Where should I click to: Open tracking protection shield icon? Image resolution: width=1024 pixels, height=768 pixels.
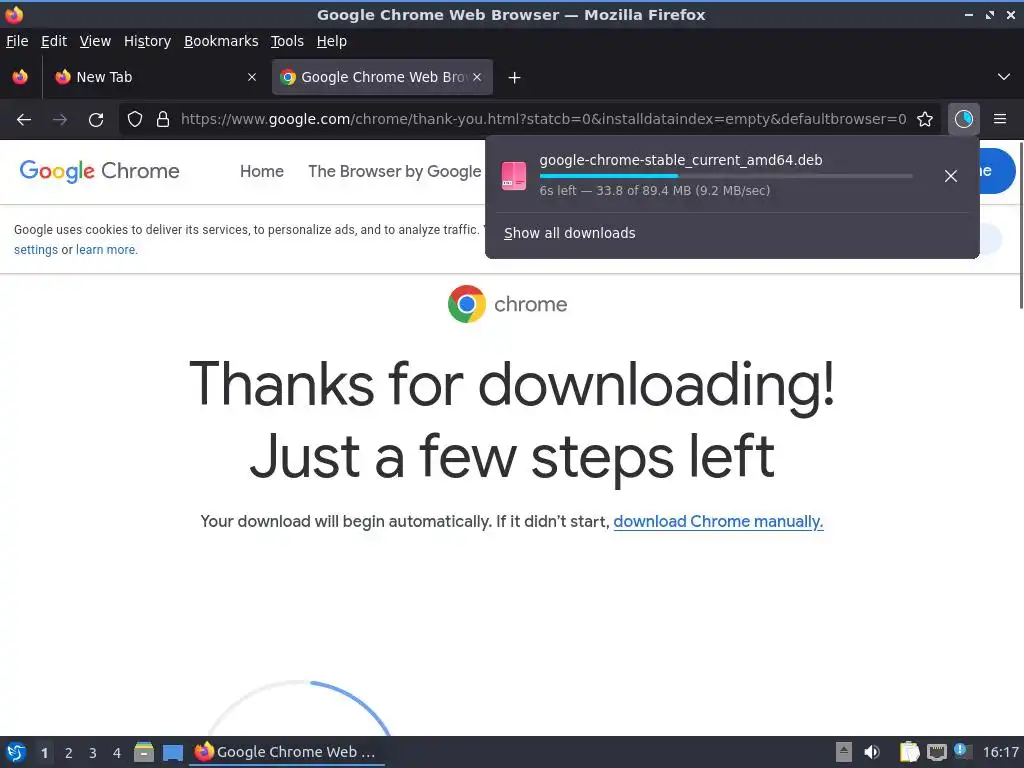[135, 119]
